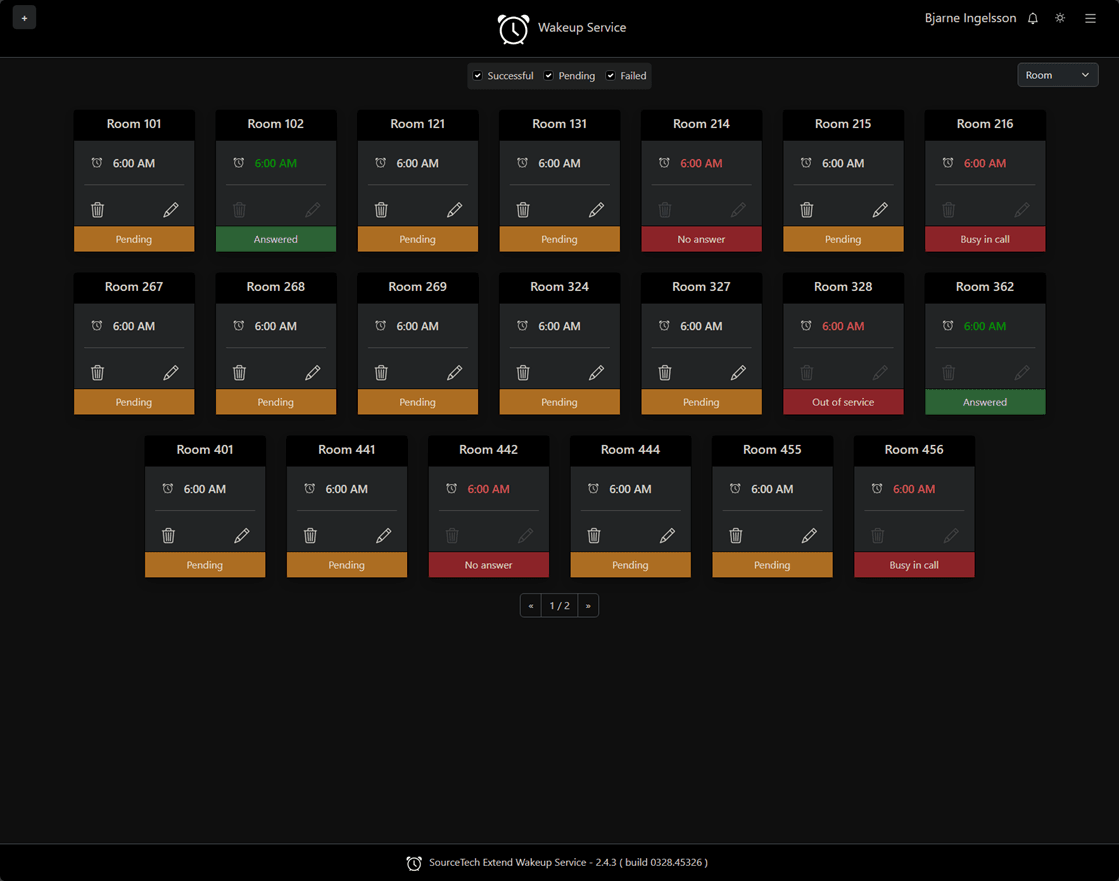This screenshot has height=881, width=1119.
Task: Edit the Room 327 wakeup time
Action: click(x=738, y=373)
